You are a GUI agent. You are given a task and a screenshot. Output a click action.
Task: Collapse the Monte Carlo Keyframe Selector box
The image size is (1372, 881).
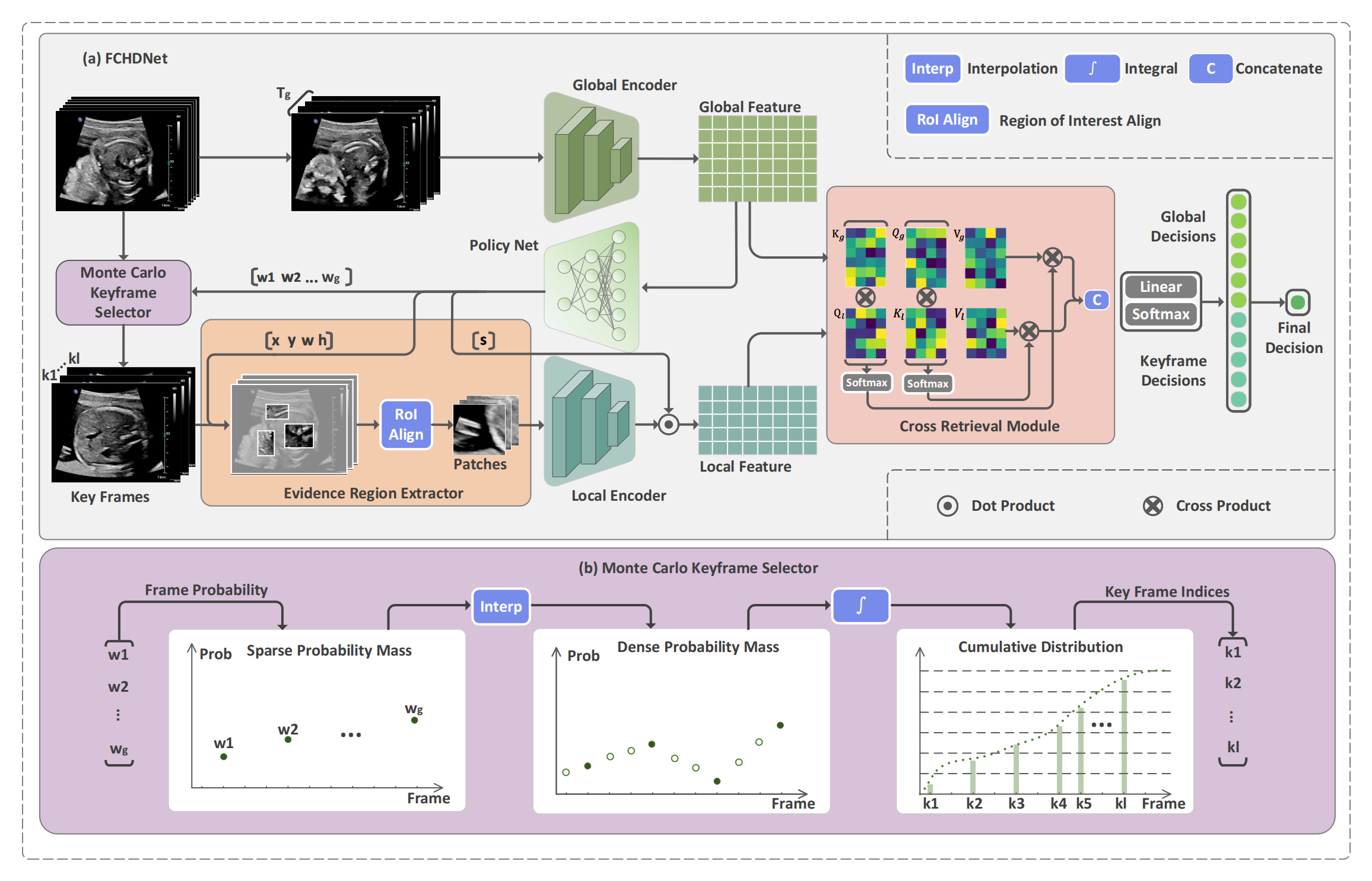122,292
